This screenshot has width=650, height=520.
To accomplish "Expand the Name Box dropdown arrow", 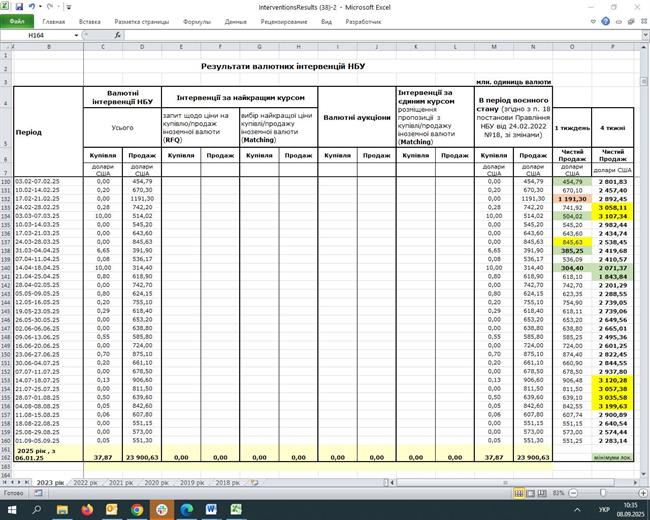I will 76,35.
